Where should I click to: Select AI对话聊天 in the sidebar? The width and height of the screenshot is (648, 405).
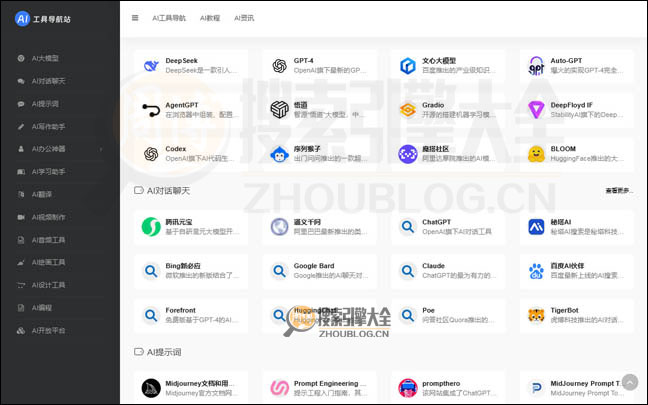(x=48, y=81)
